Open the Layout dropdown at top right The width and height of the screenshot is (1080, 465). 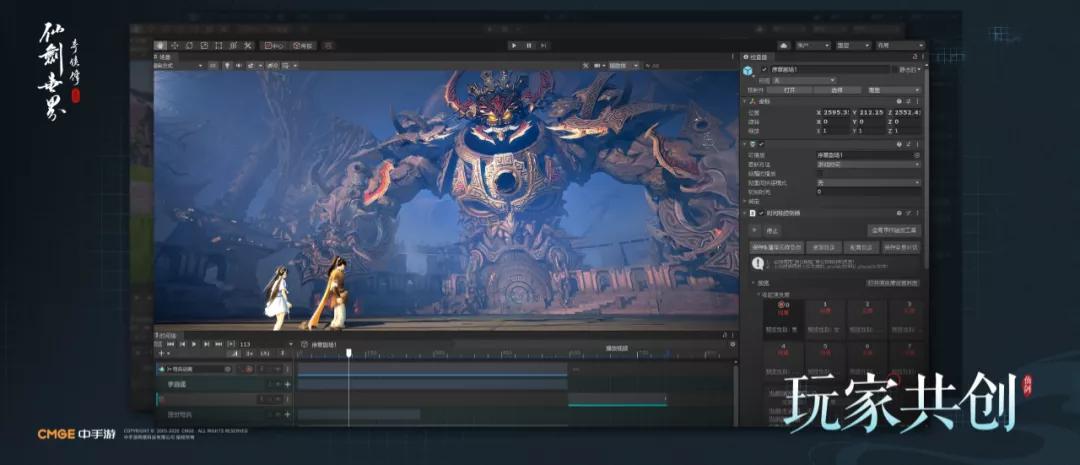899,45
